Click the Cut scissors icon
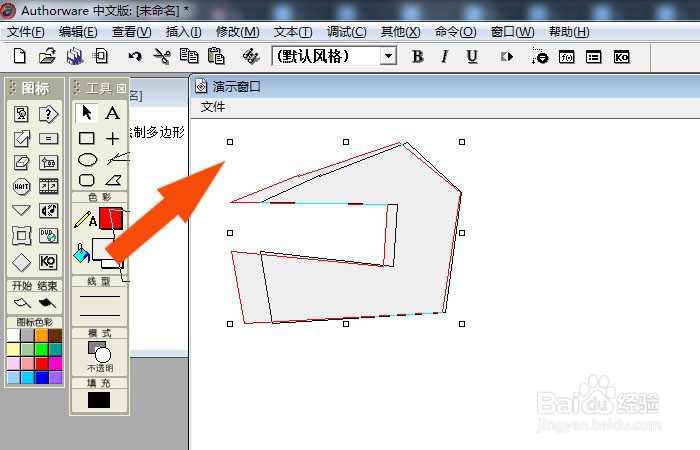700x450 pixels. coord(162,56)
